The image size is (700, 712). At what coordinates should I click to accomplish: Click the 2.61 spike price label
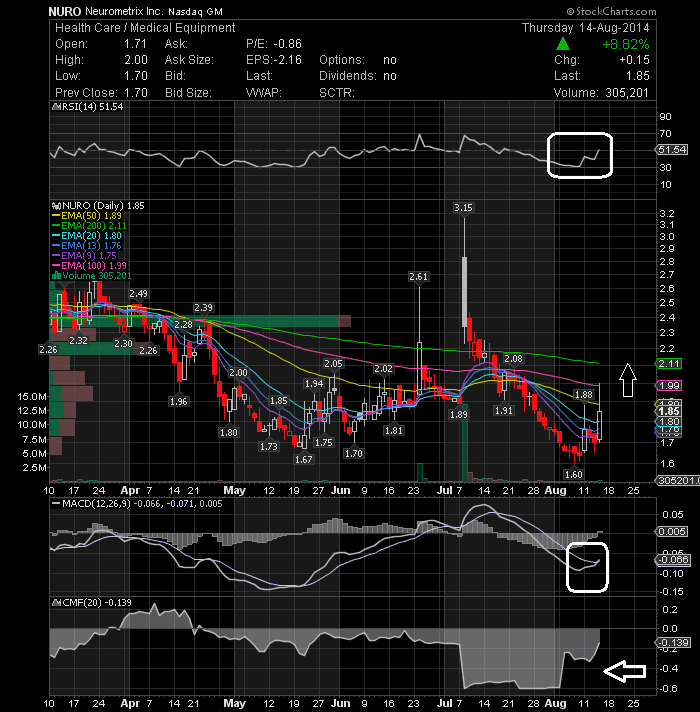(x=418, y=277)
